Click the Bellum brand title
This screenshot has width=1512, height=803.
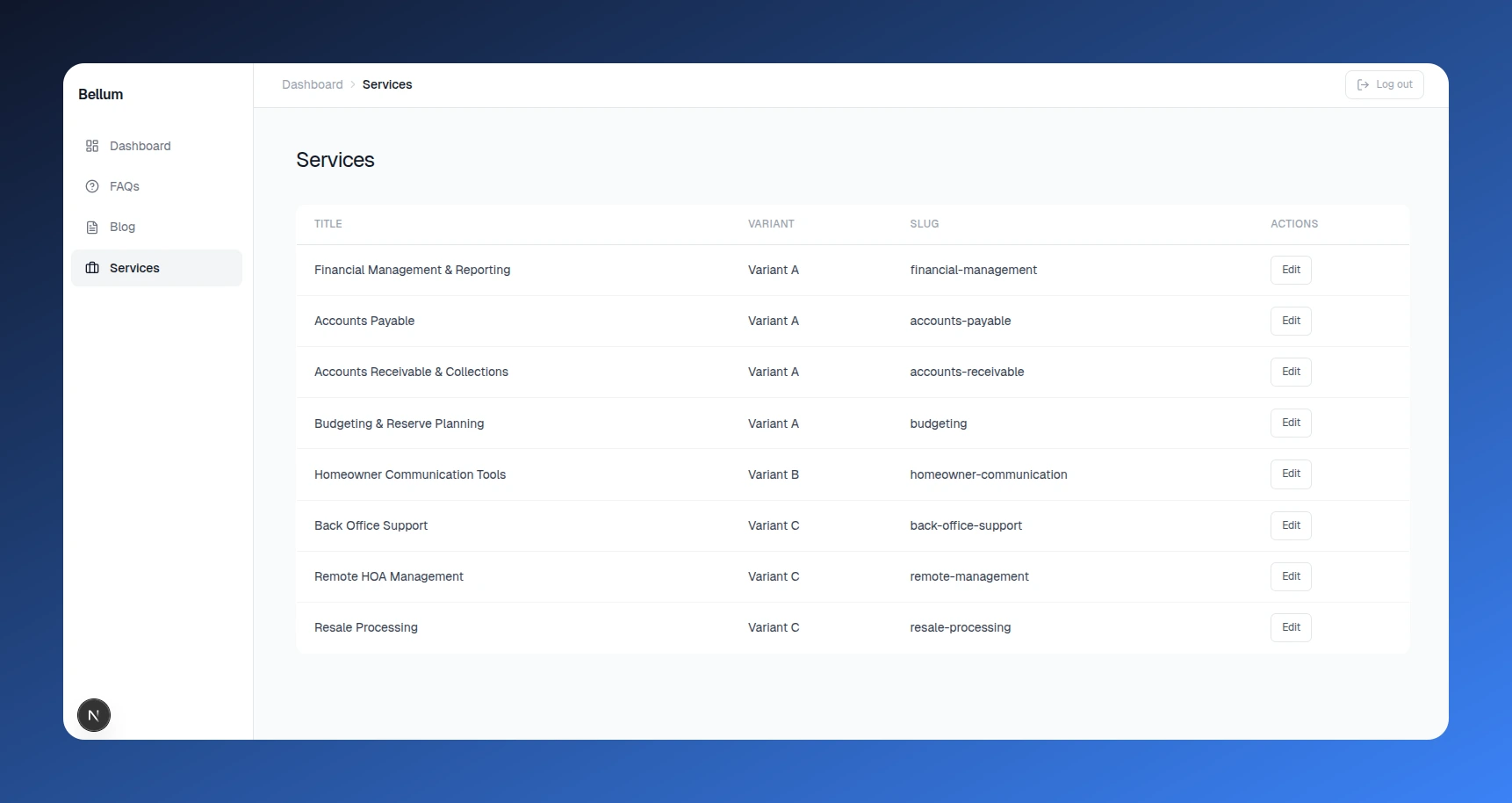(x=101, y=94)
